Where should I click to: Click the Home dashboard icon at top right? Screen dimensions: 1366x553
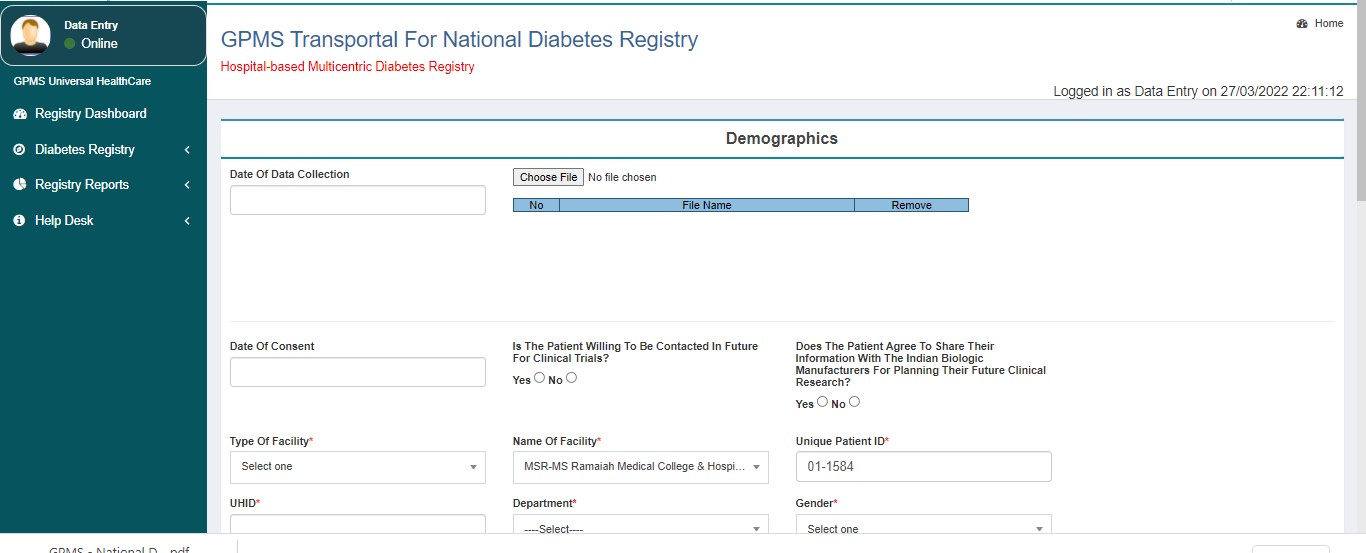click(x=1302, y=24)
